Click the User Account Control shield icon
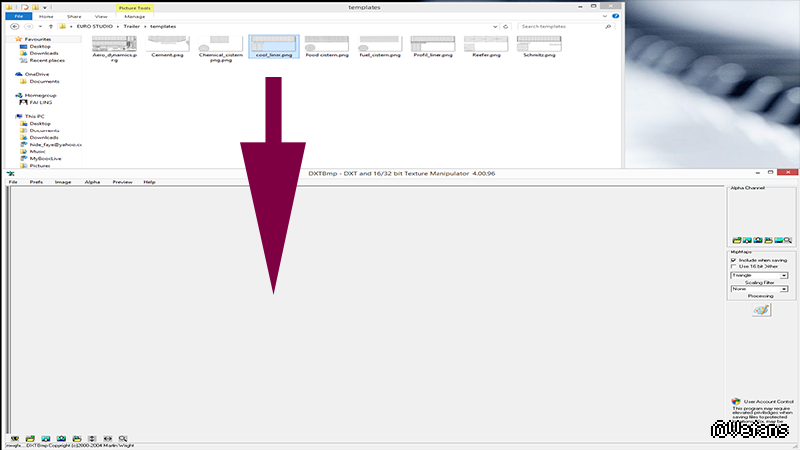The height and width of the screenshot is (450, 800). click(x=736, y=402)
